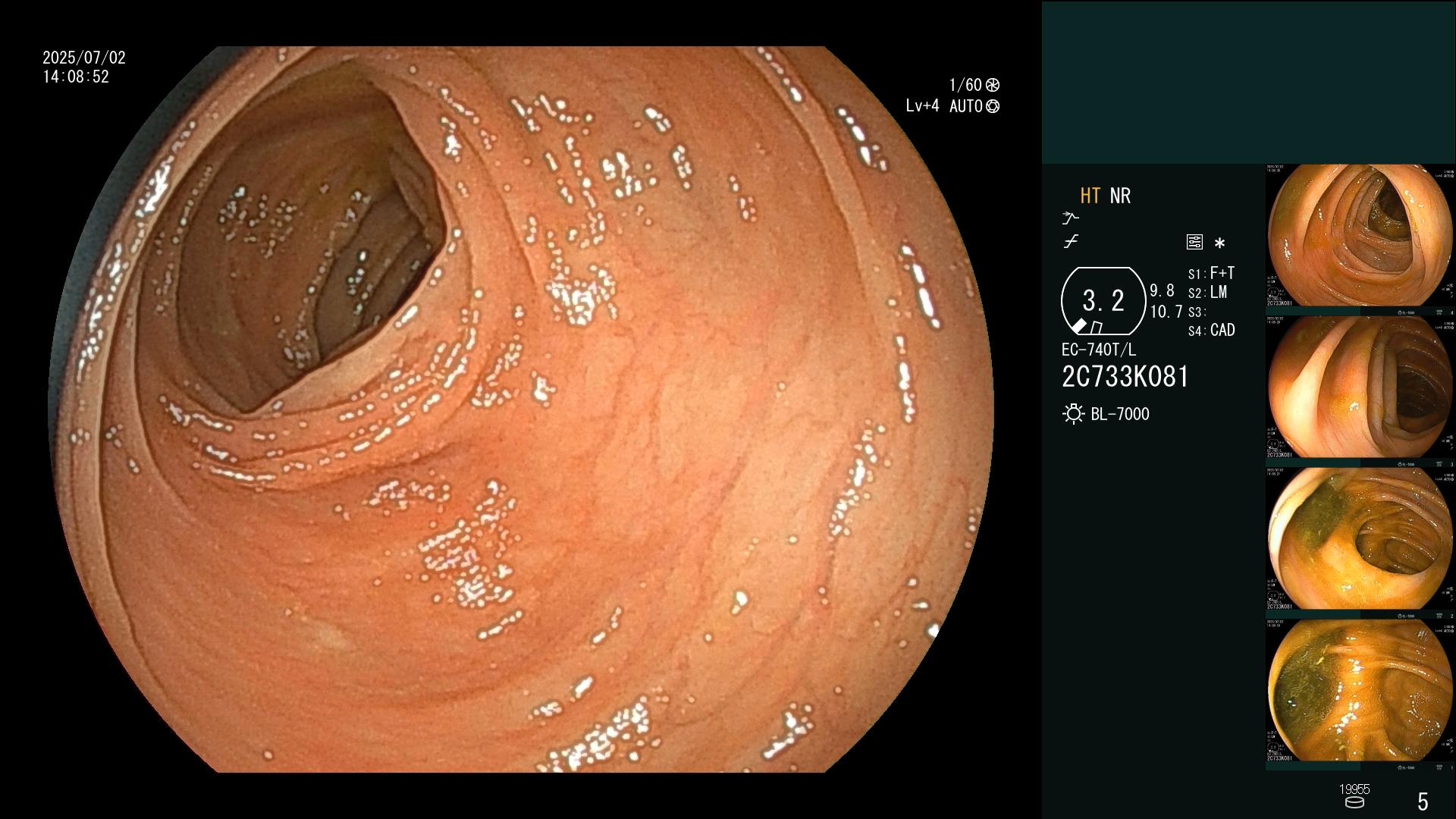This screenshot has width=1456, height=819.
Task: Click the empty S3: switch assignment
Action: (x=1197, y=312)
